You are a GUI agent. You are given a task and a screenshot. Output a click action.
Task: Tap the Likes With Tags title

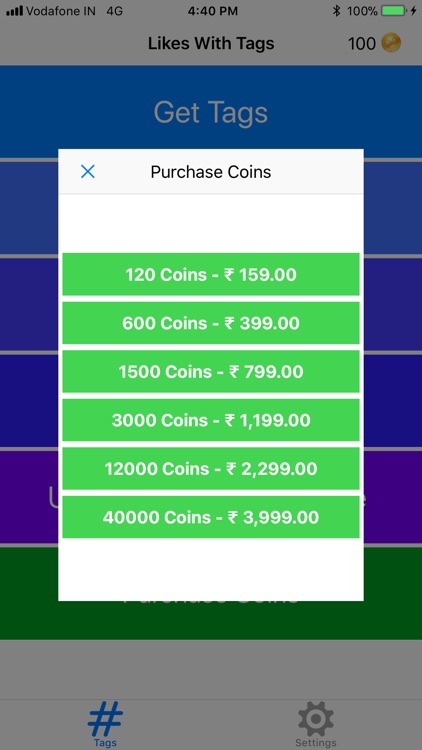pos(211,44)
